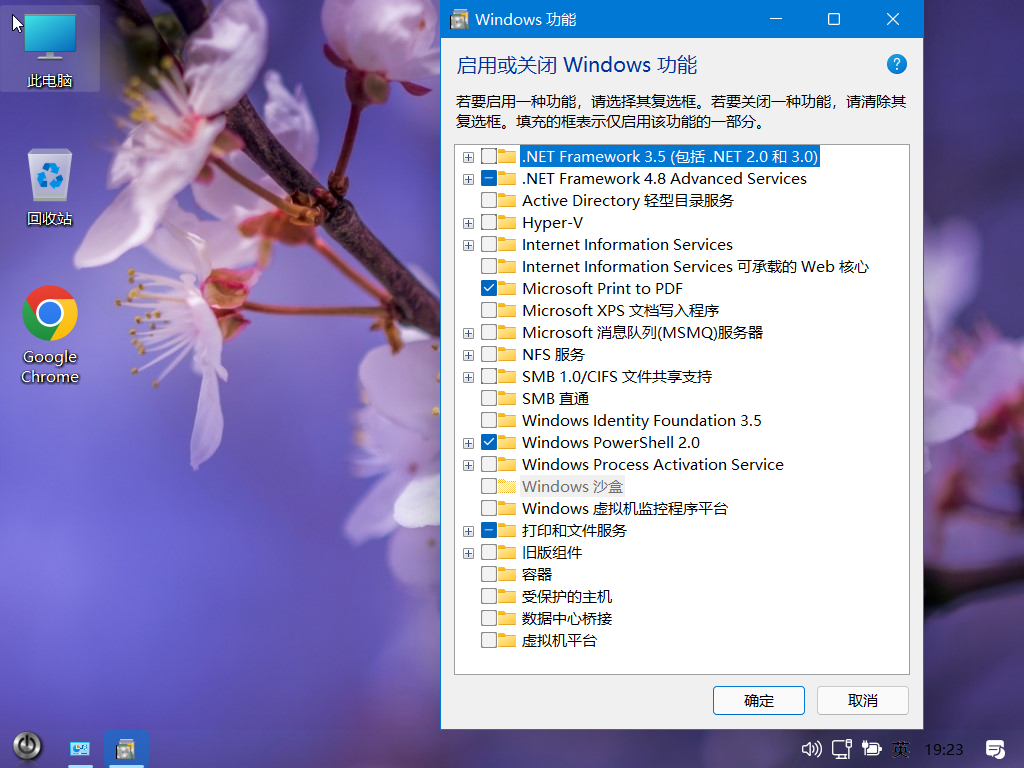Click the 旧版组件 folder icon
This screenshot has width=1024, height=768.
(x=507, y=552)
